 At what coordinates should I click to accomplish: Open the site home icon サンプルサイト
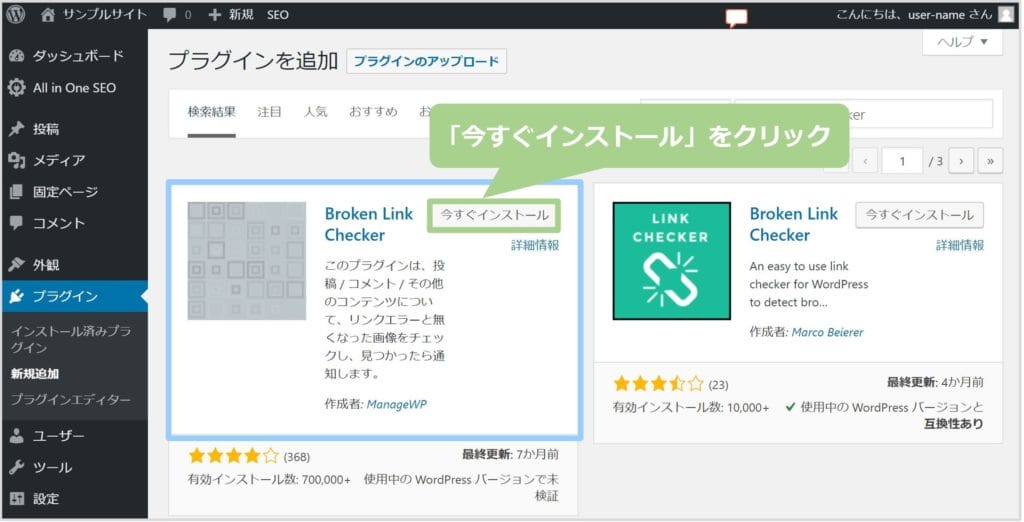tap(49, 15)
